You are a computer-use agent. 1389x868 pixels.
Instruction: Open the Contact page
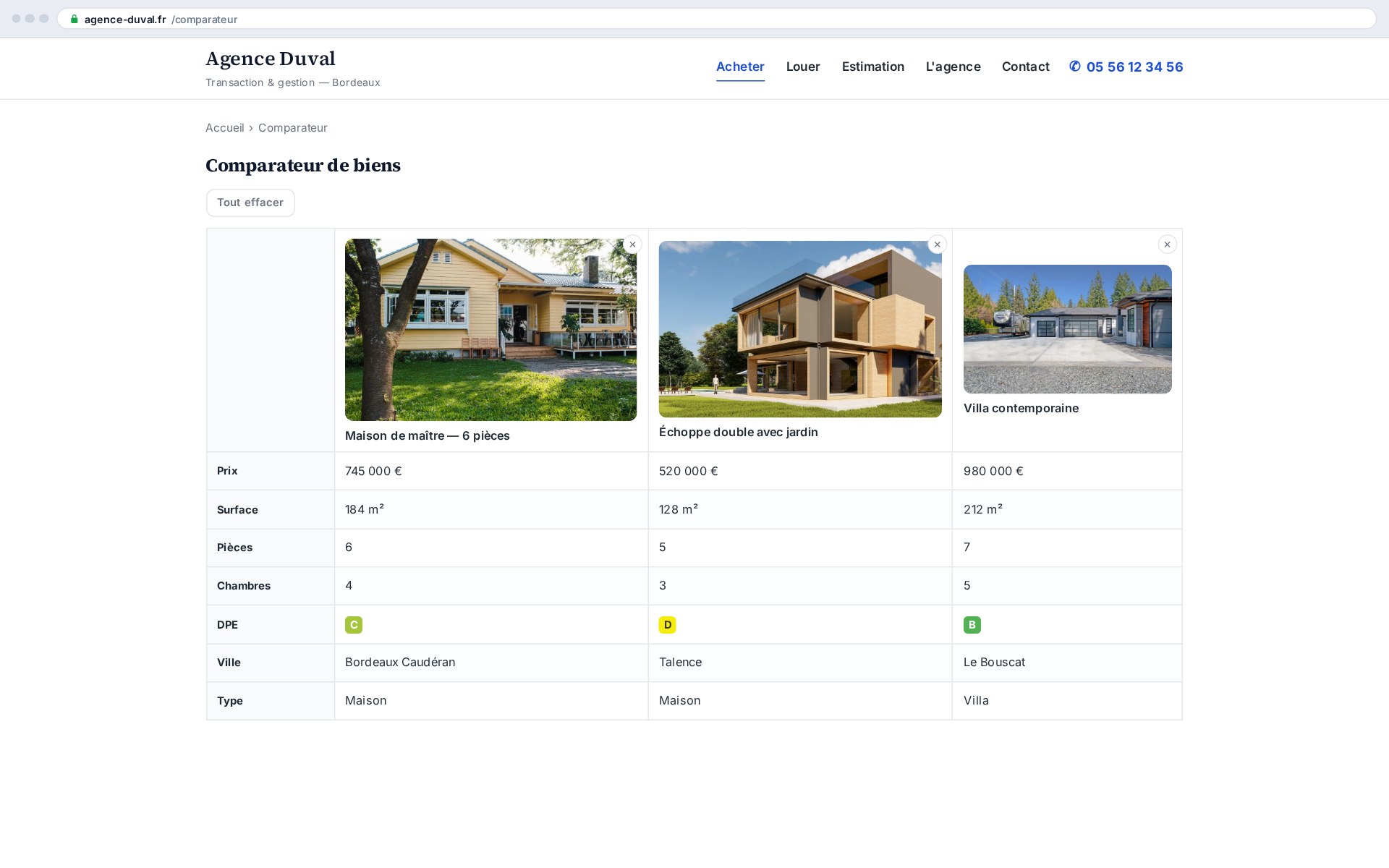coord(1025,67)
